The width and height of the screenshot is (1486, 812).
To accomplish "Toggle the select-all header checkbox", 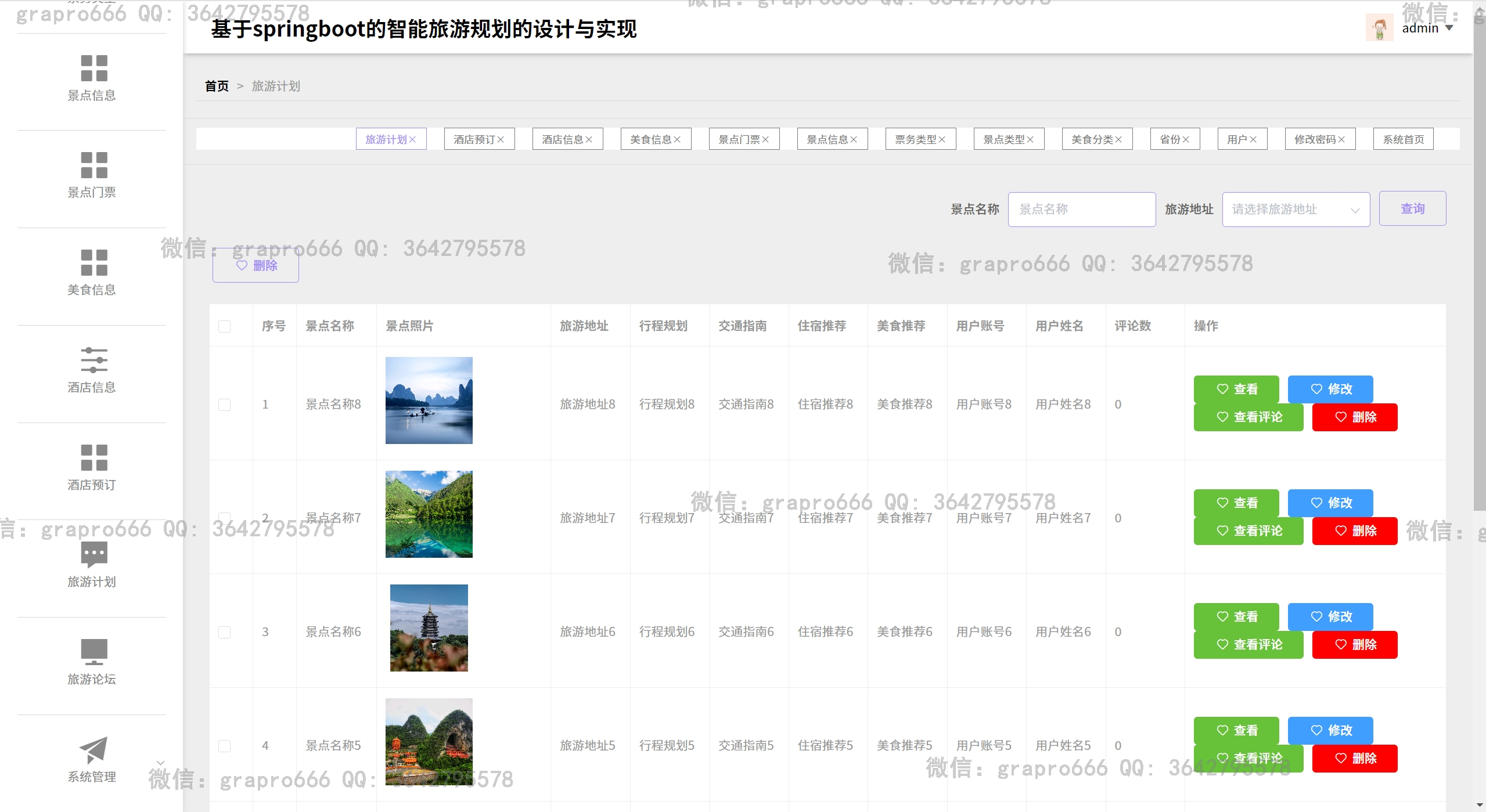I will tap(225, 326).
